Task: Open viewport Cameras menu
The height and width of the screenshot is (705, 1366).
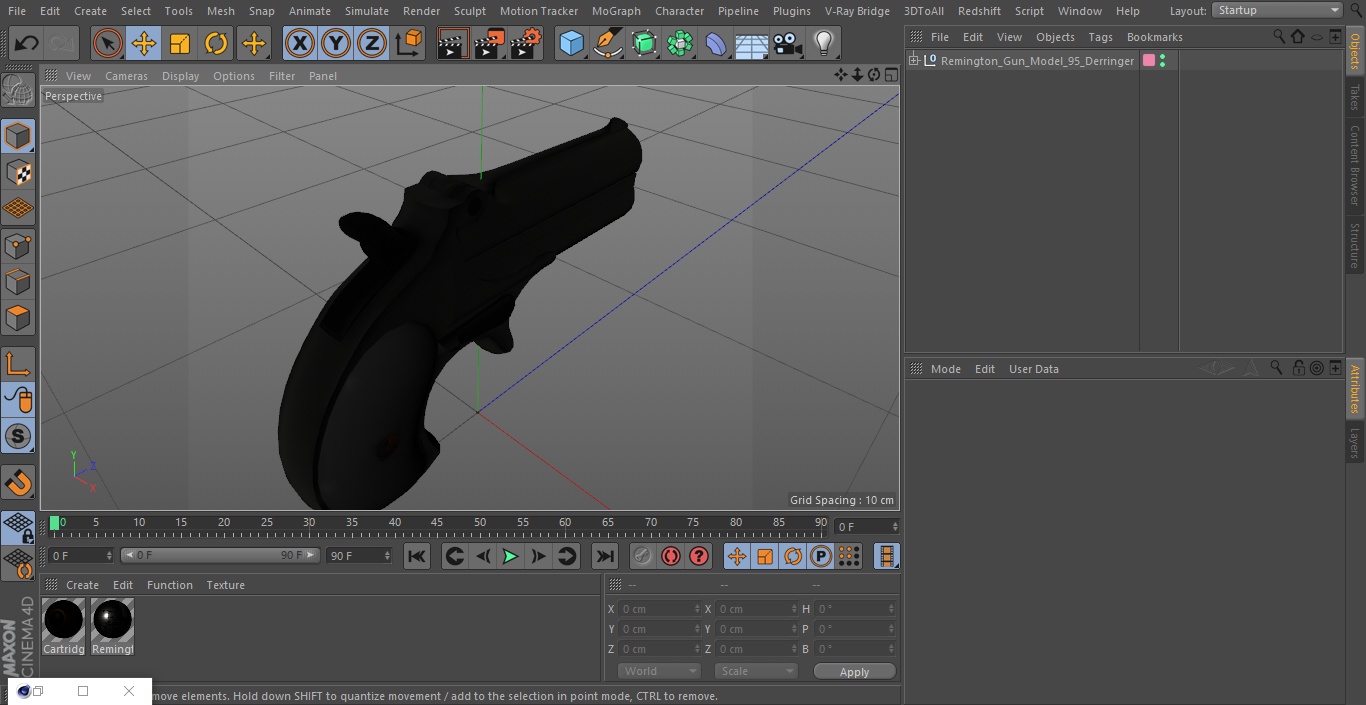Action: pos(126,76)
